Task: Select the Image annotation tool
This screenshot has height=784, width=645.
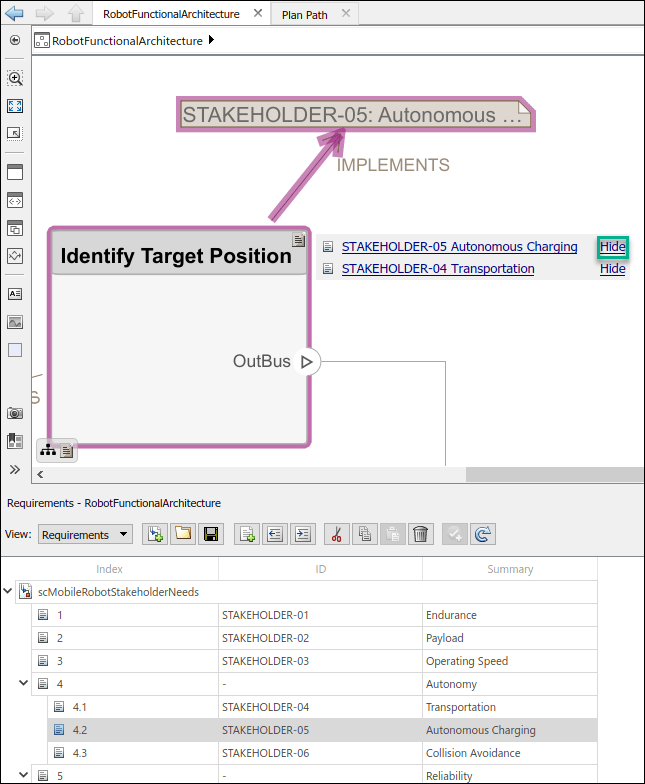Action: 15,322
